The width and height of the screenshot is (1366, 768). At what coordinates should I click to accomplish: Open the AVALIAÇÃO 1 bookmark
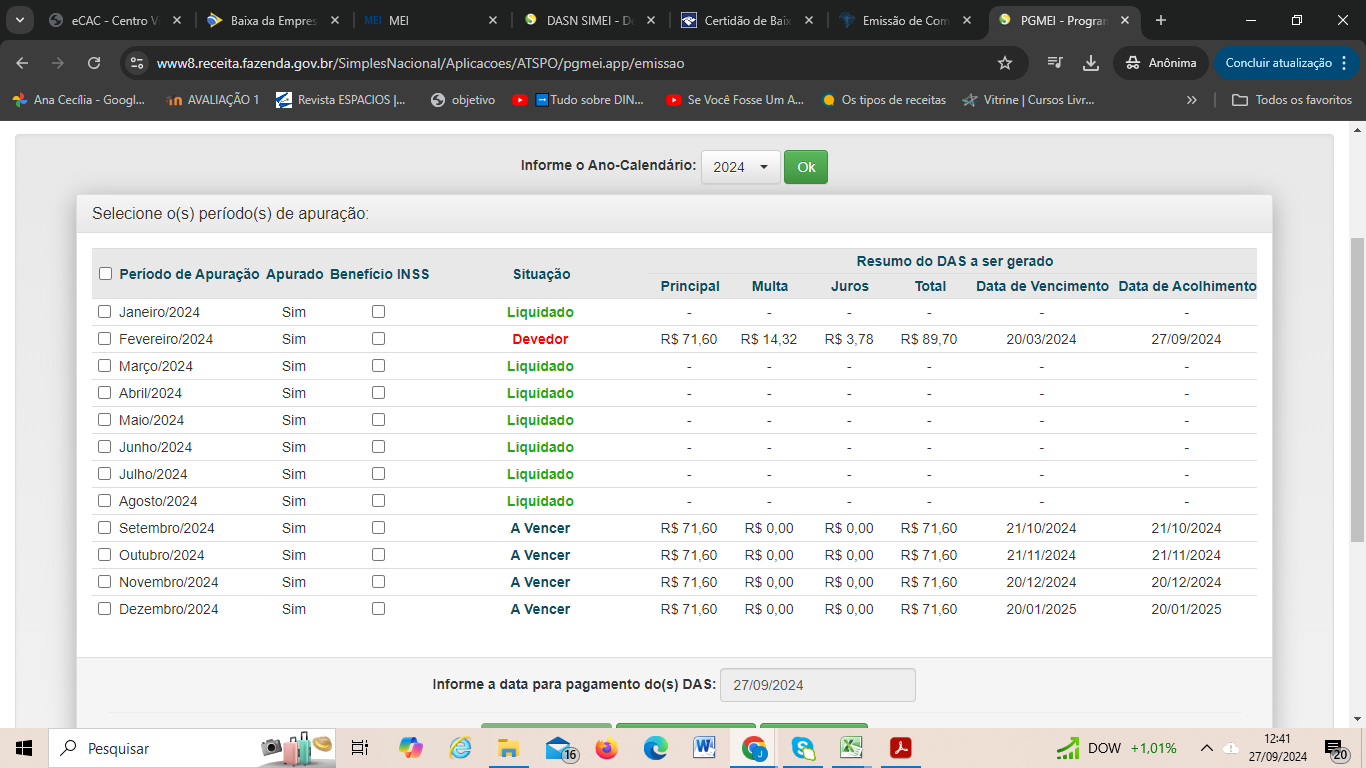tap(214, 100)
